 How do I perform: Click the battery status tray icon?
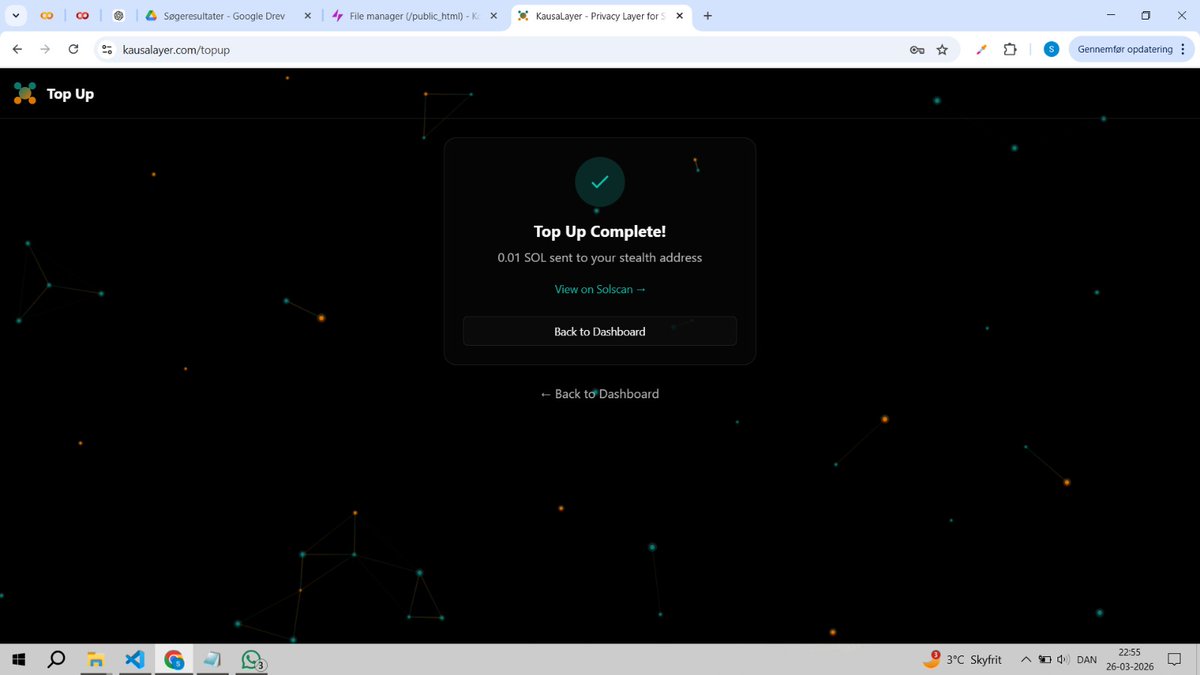pos(1044,660)
